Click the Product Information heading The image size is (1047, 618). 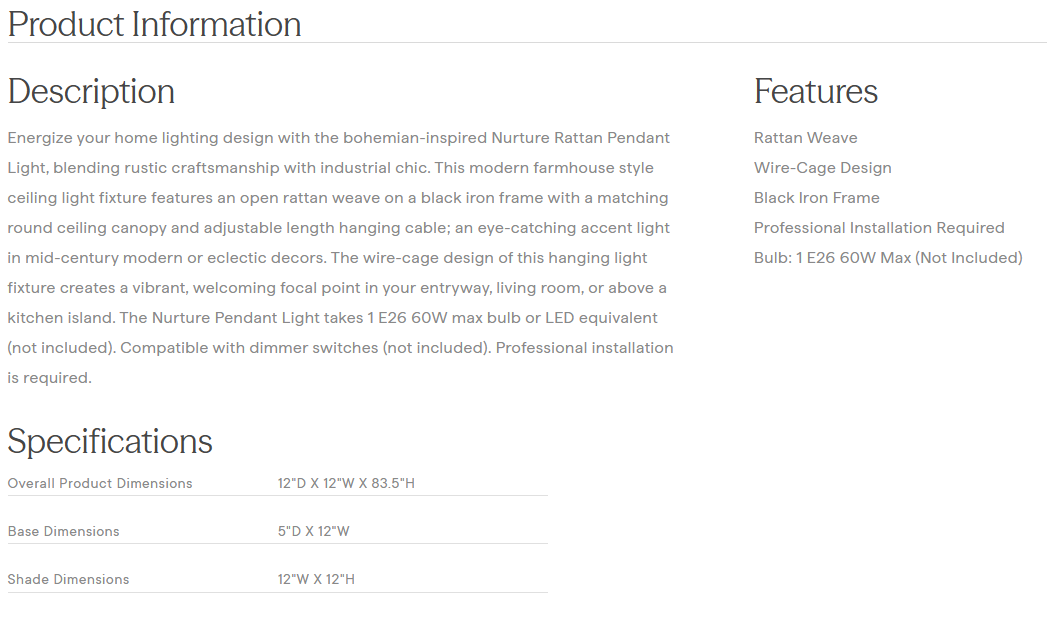pos(154,24)
